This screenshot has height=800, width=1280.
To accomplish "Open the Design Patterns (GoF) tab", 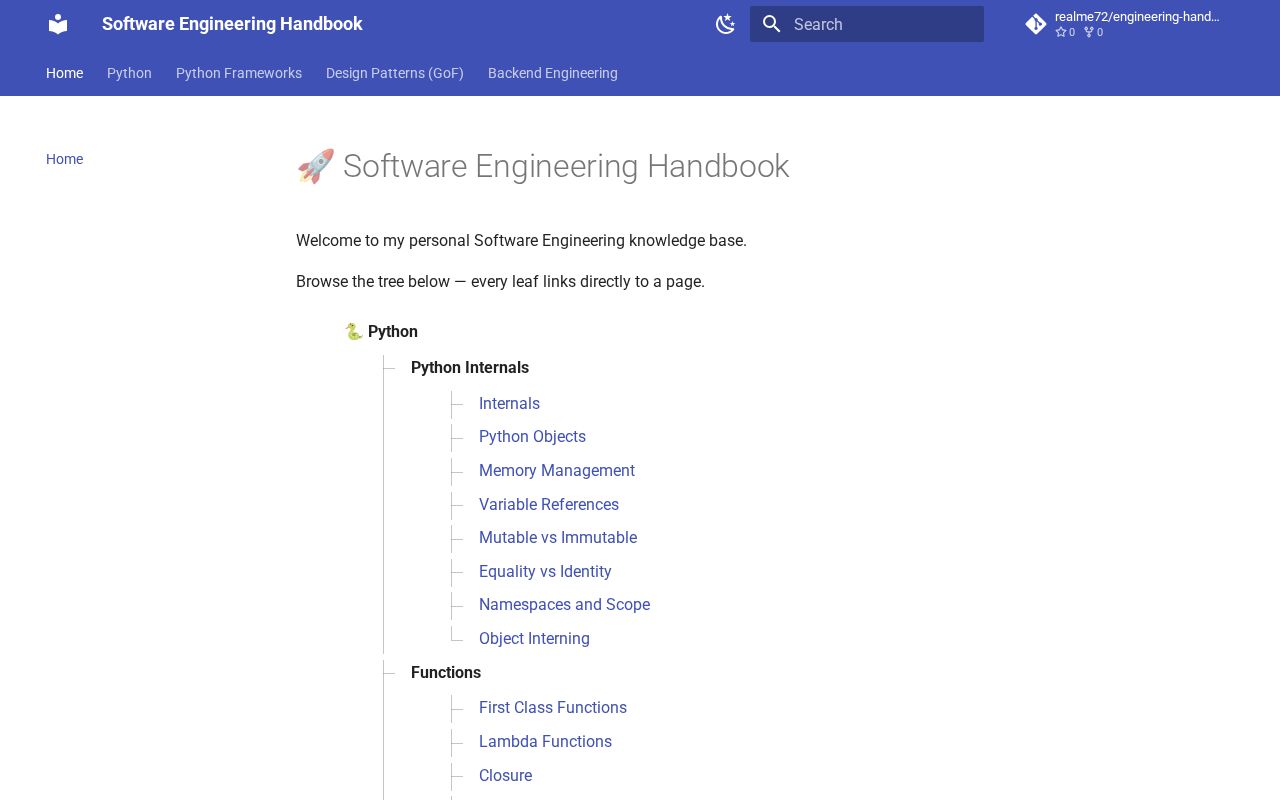I will 395,73.
